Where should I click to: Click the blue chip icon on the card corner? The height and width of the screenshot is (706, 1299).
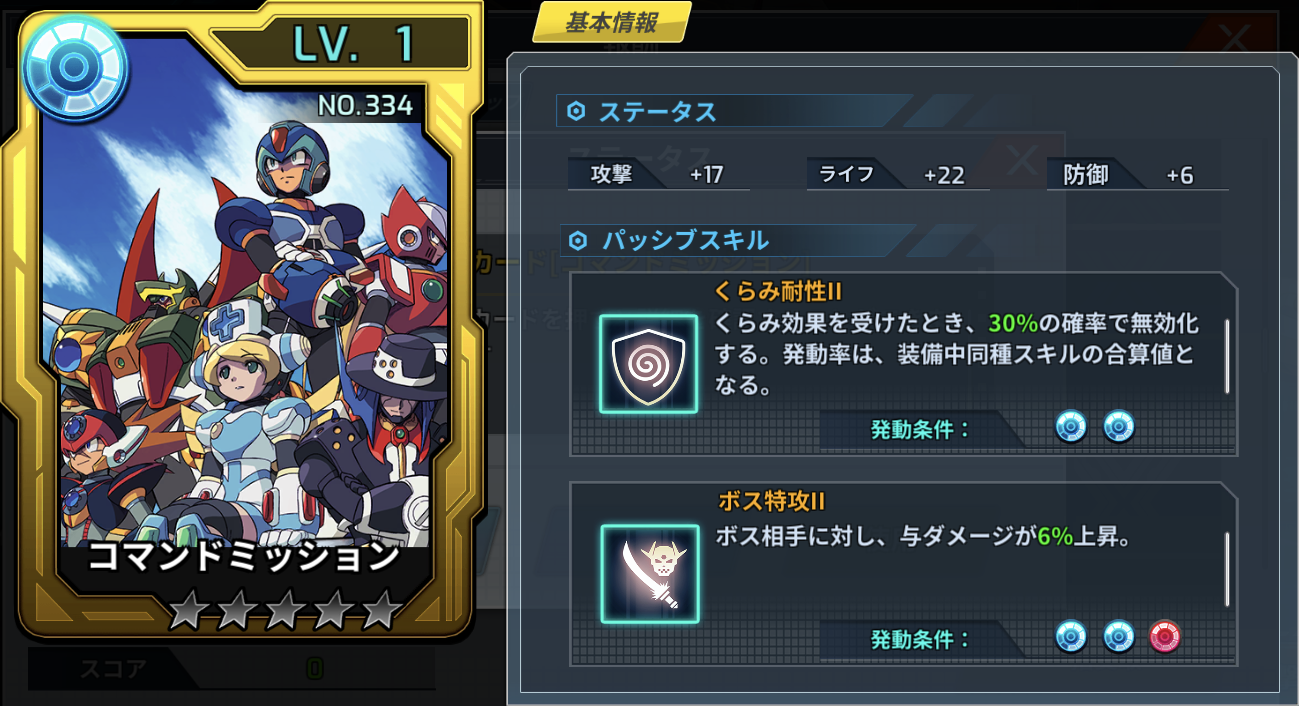[73, 67]
